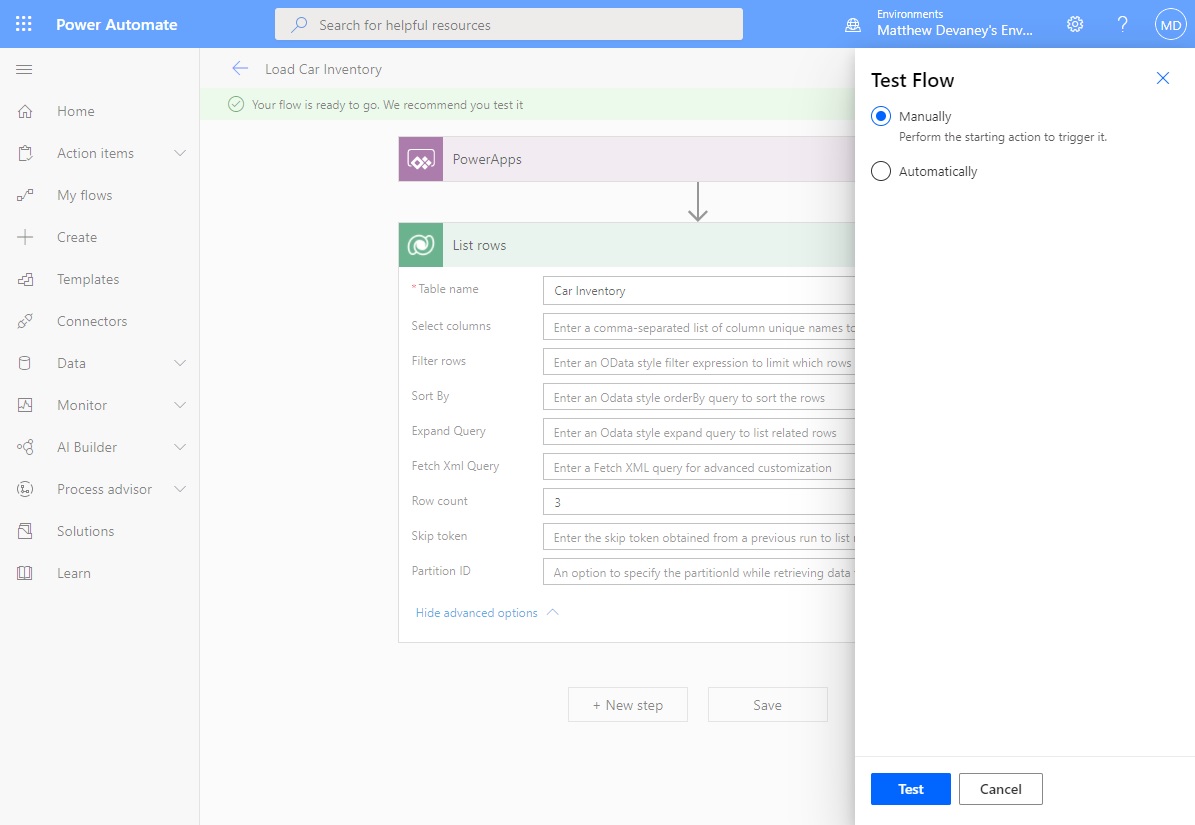Select the Templates item in sidebar
Screen dimensions: 1195x825
85,278
